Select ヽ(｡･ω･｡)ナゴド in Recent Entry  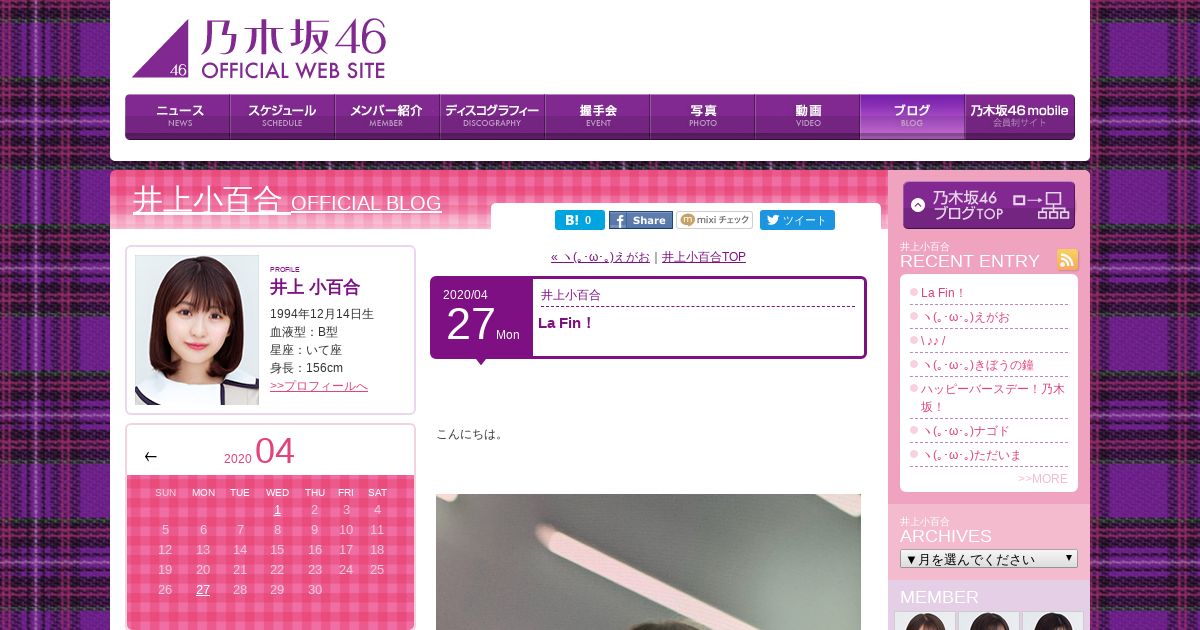tap(965, 431)
